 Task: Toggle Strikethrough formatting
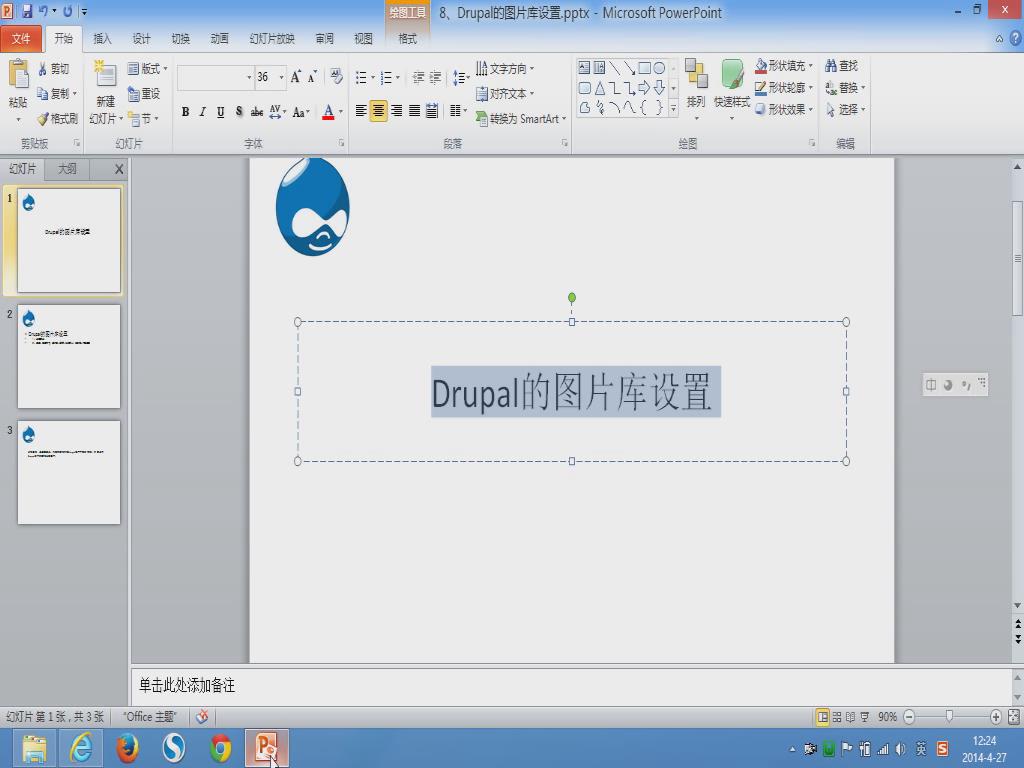(257, 112)
